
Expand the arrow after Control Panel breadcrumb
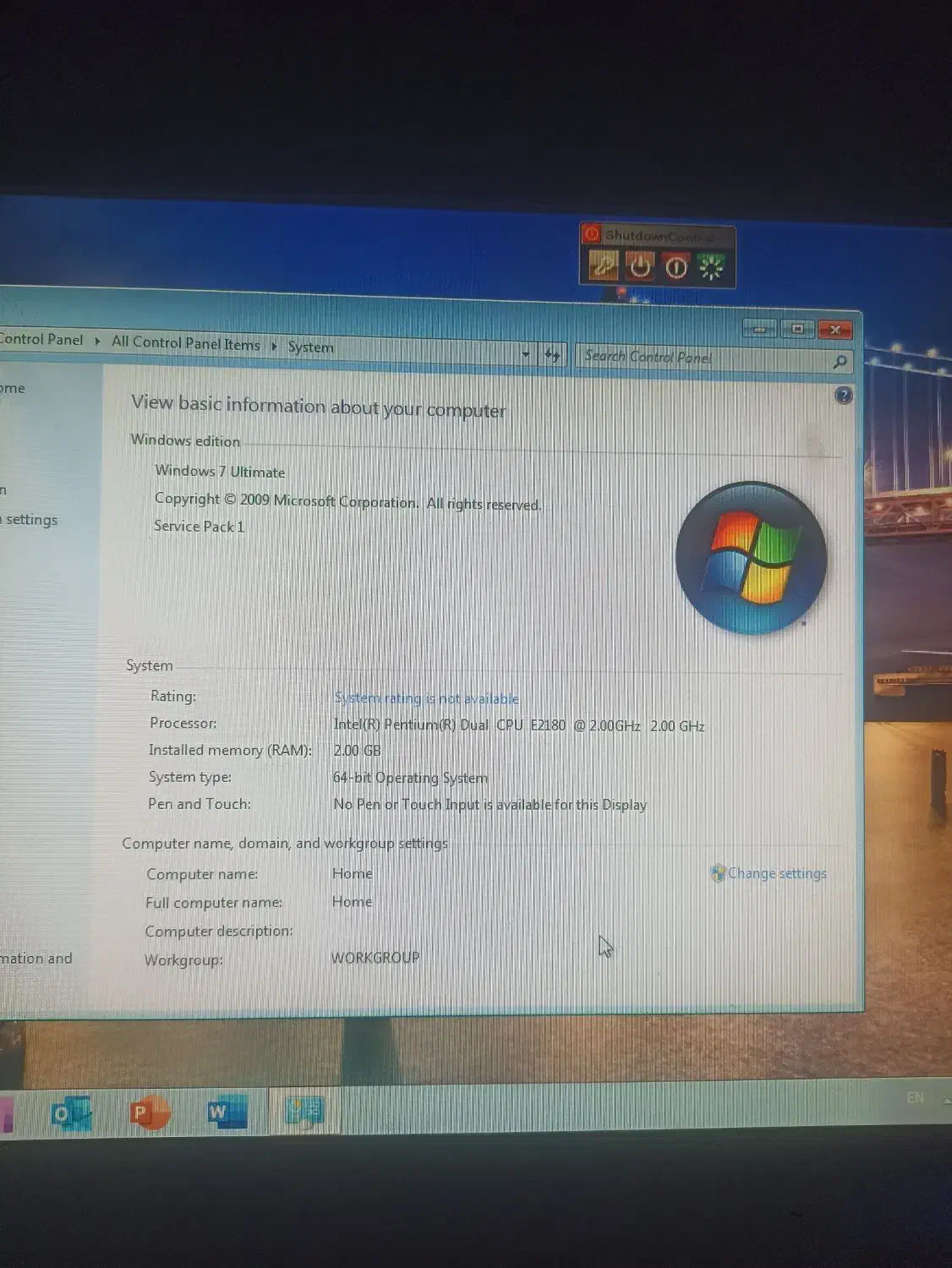(97, 341)
